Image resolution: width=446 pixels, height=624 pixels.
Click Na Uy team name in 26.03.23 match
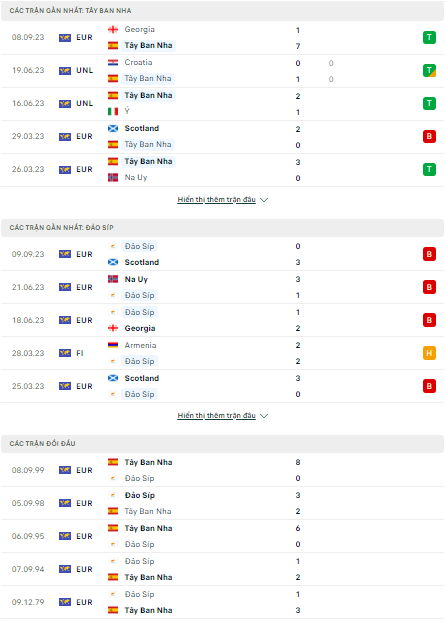click(x=136, y=177)
